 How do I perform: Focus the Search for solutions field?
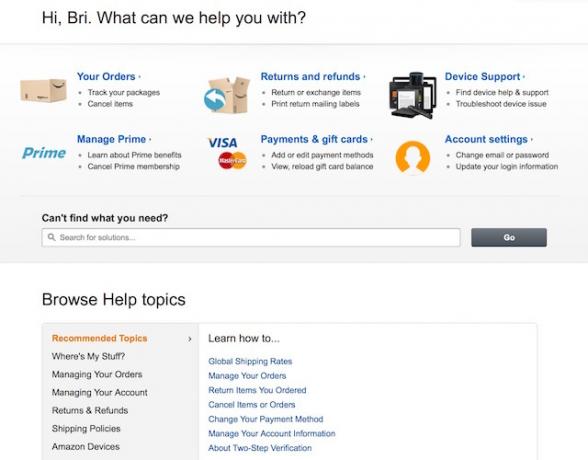pyautogui.click(x=251, y=237)
